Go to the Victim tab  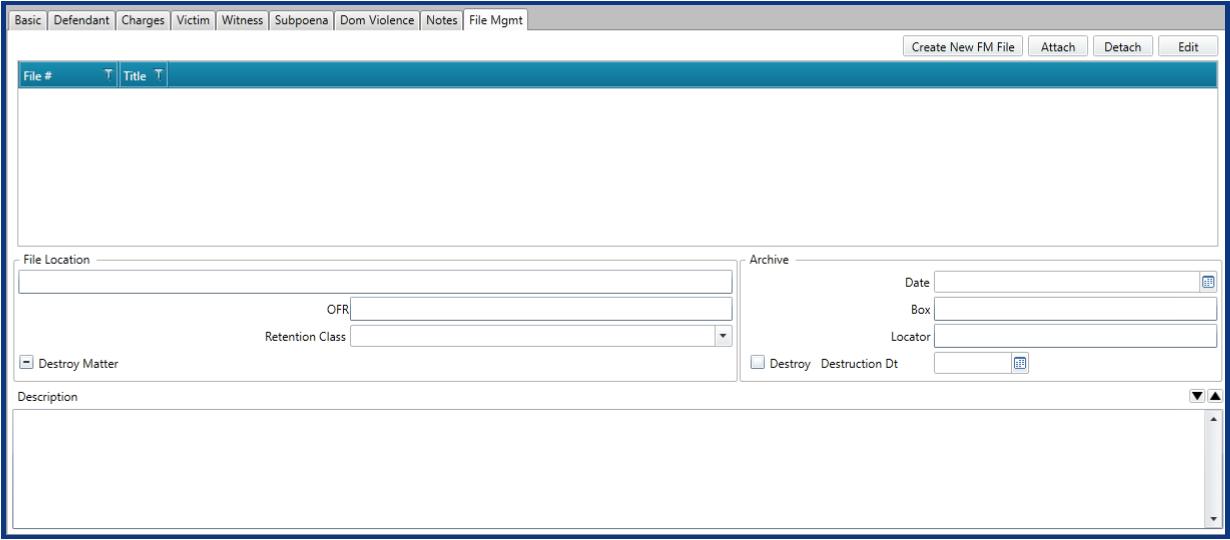(x=193, y=20)
